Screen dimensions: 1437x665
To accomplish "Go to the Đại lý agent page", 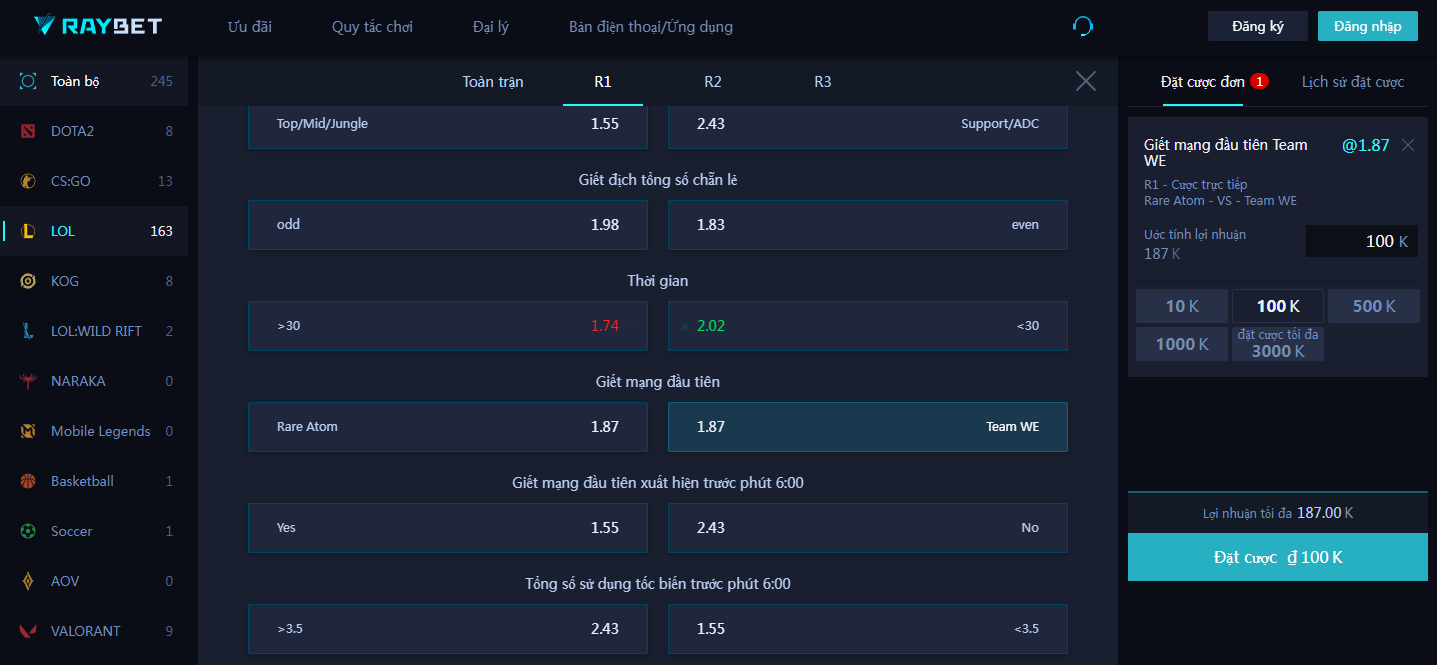I will (x=491, y=27).
